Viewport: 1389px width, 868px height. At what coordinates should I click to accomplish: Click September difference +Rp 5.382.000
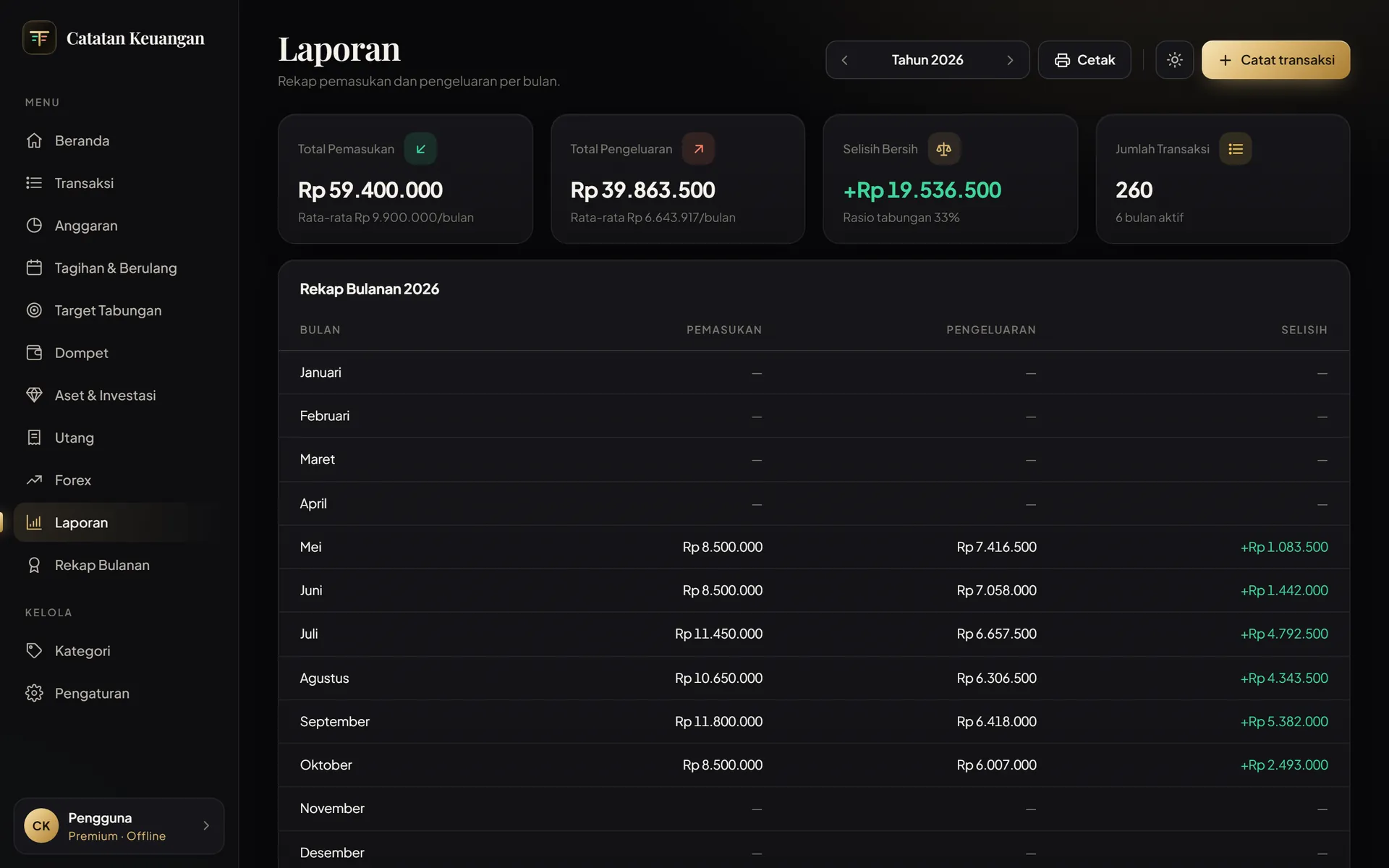[1284, 721]
